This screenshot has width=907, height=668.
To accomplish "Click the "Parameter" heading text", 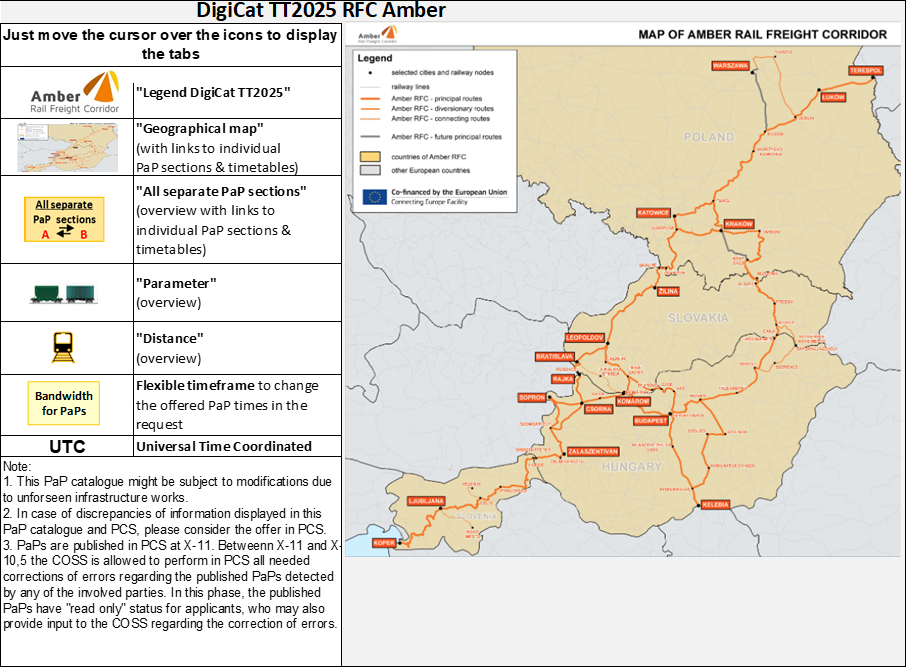I will coord(176,283).
